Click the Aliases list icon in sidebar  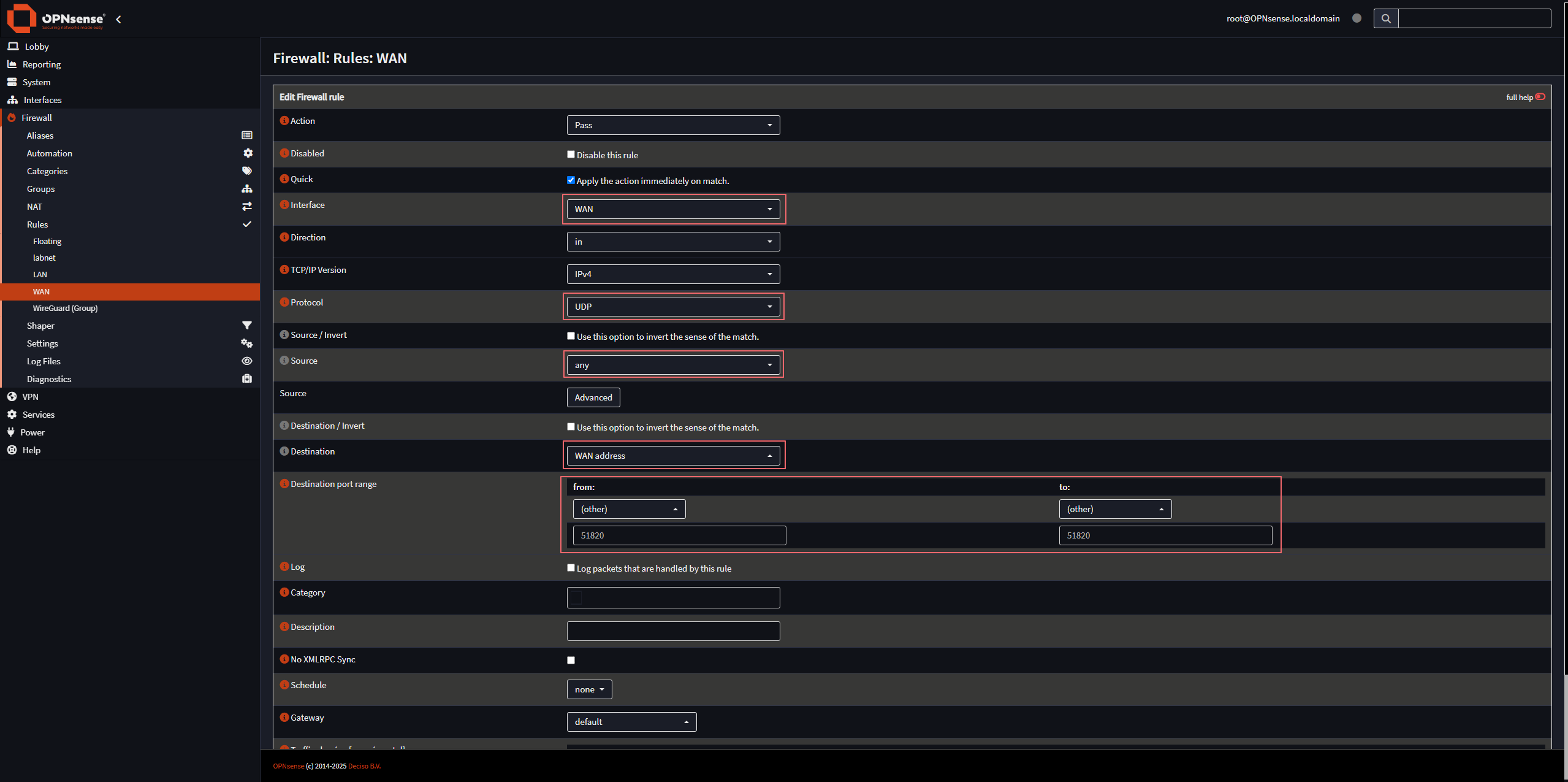[x=247, y=135]
